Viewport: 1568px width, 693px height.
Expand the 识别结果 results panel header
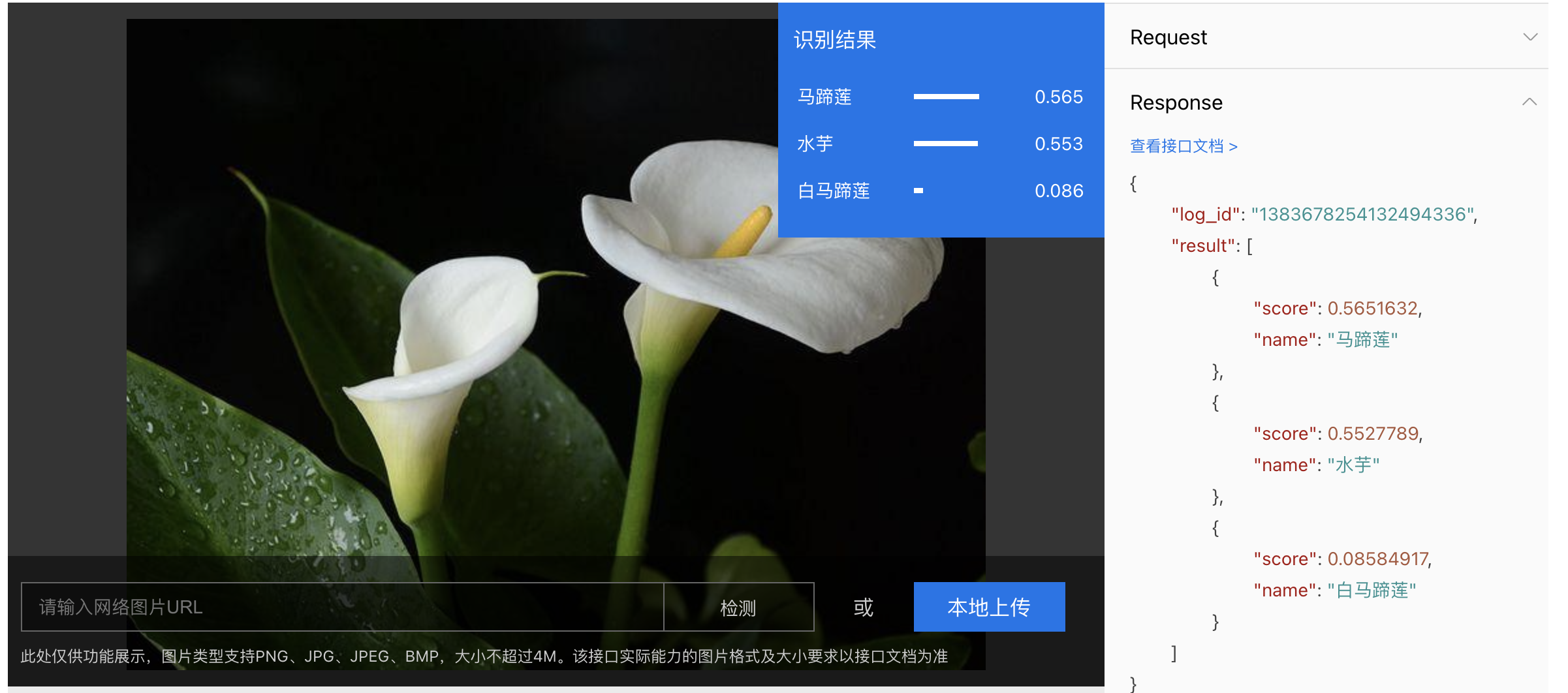[x=834, y=40]
